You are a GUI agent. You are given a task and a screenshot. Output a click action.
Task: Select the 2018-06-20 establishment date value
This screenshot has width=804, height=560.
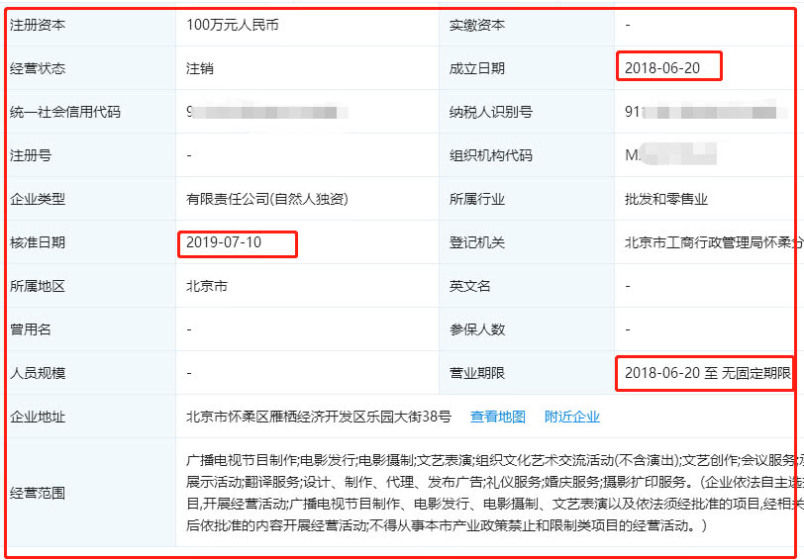coord(662,68)
